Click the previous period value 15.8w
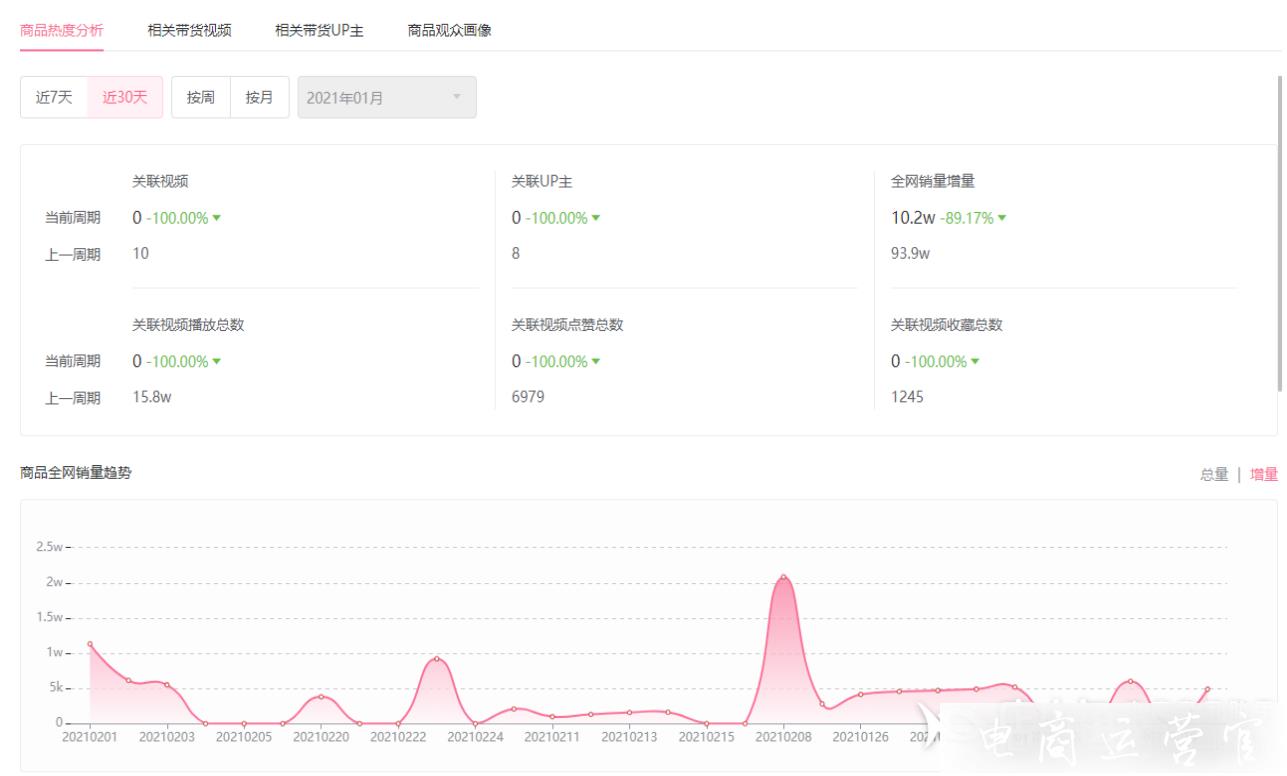Image resolution: width=1287 pixels, height=776 pixels. click(152, 397)
